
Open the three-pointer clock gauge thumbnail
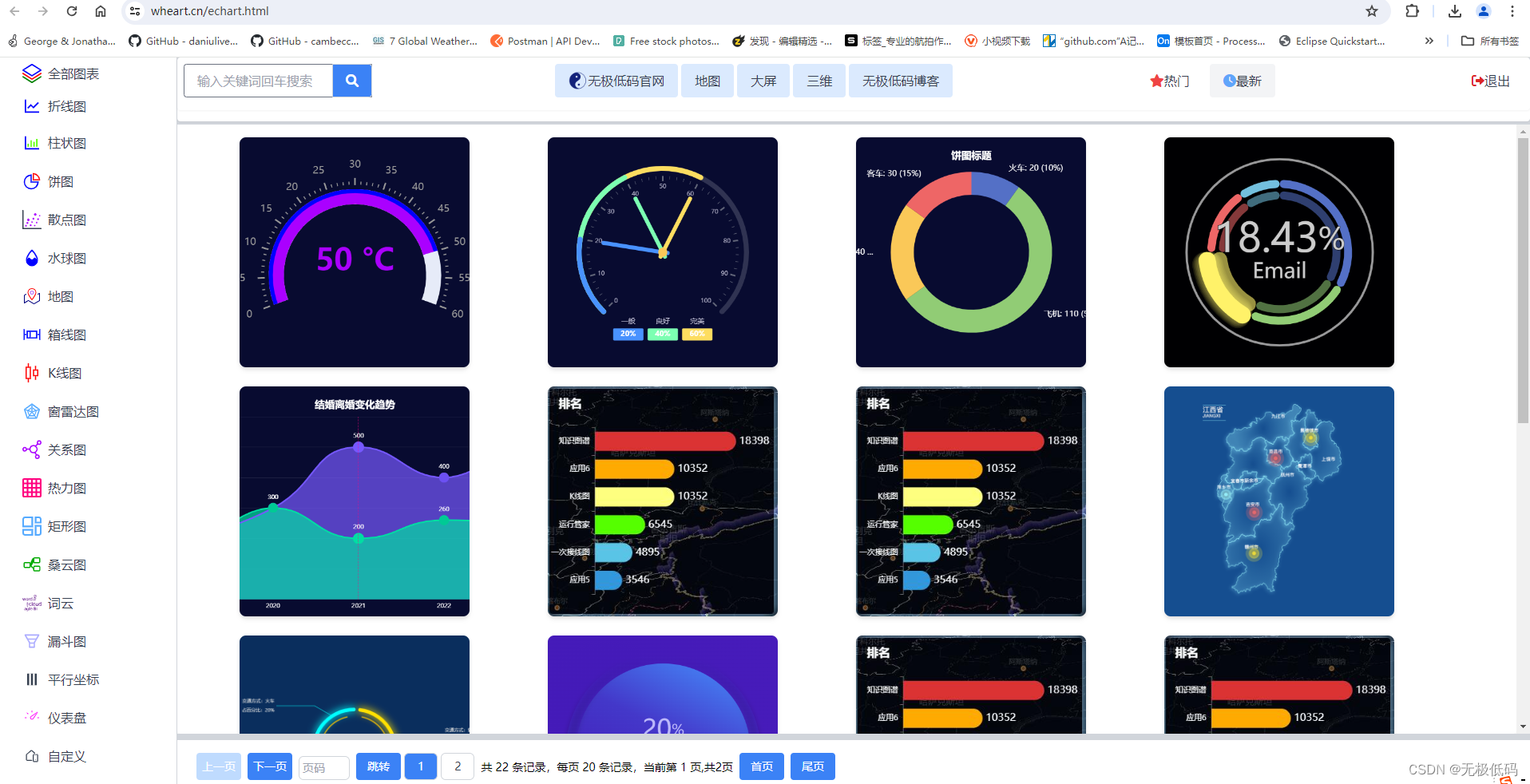(x=663, y=252)
